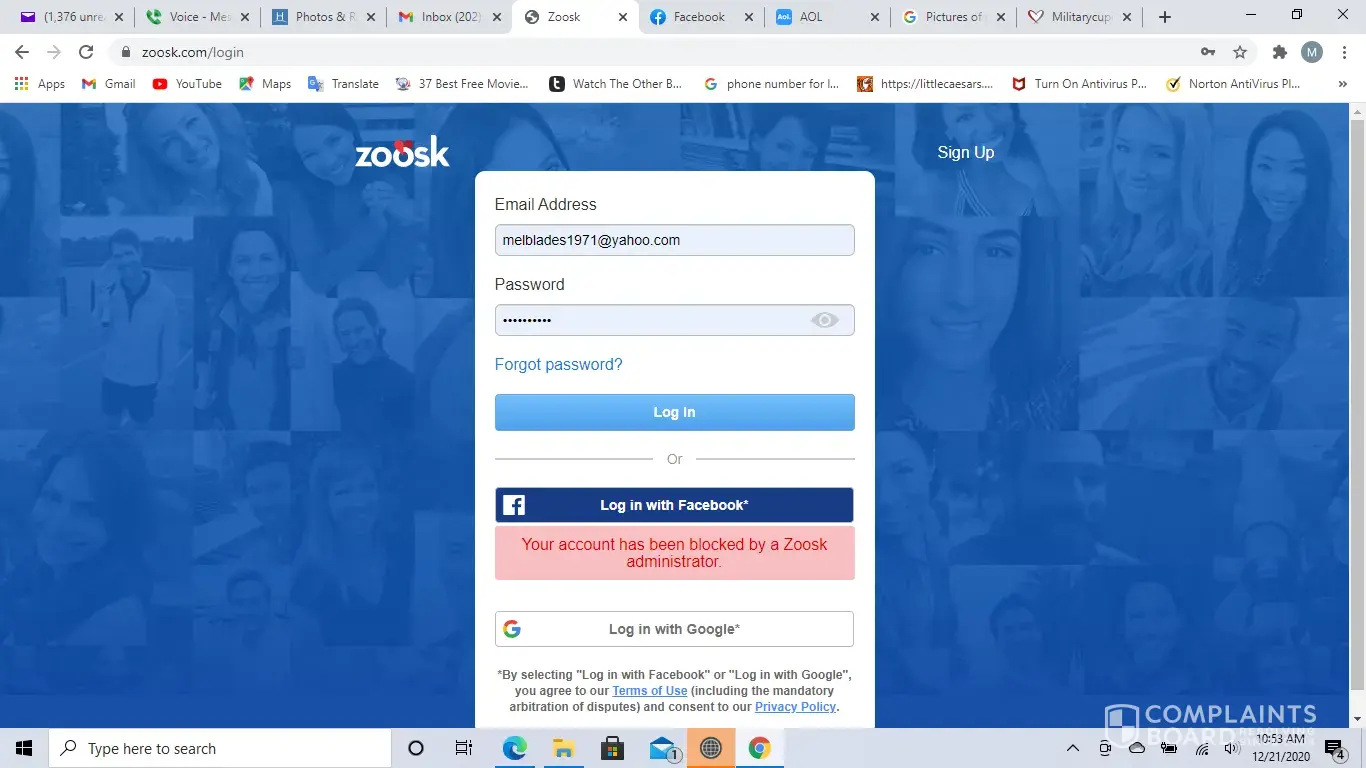The height and width of the screenshot is (768, 1366).
Task: Click the browser forward arrow
Action: (54, 52)
